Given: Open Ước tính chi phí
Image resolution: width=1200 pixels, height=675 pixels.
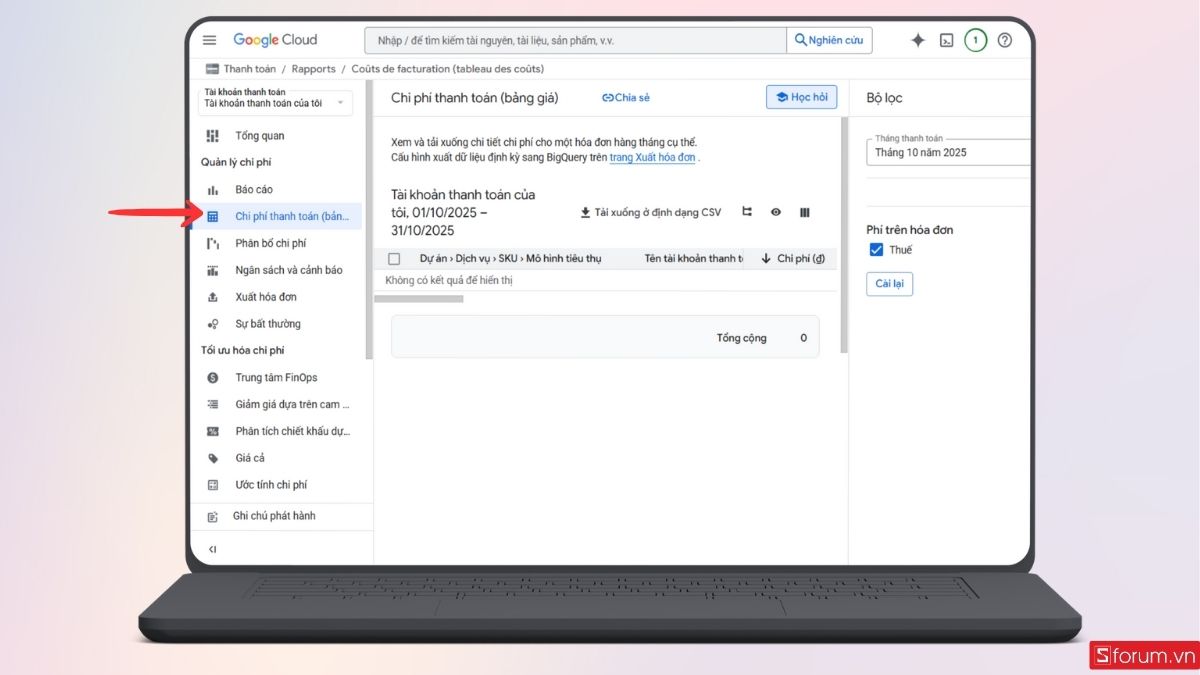Looking at the screenshot, I should click(x=271, y=485).
